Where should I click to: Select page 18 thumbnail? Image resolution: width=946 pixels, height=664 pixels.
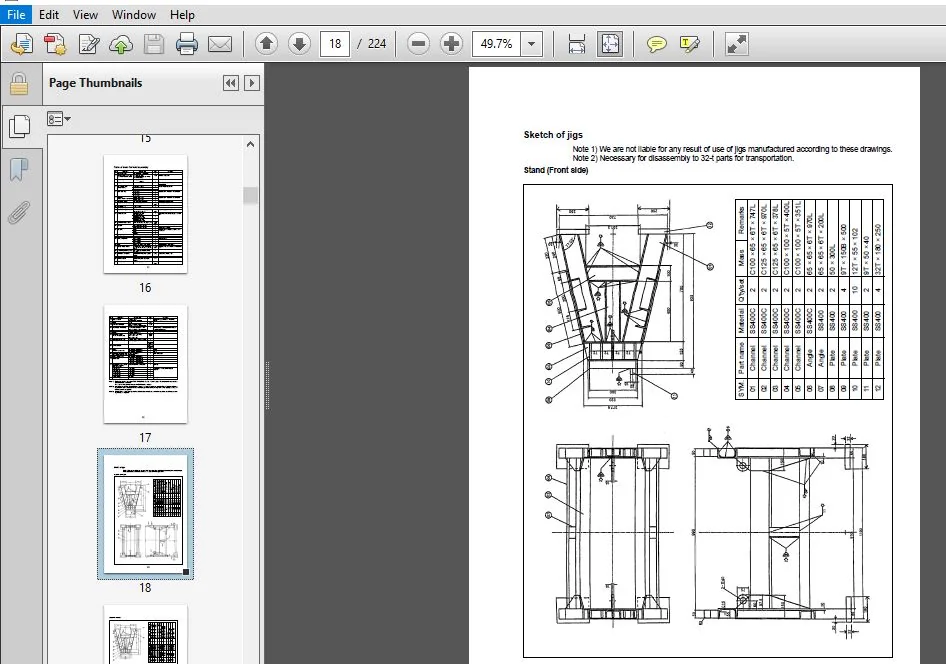click(145, 514)
